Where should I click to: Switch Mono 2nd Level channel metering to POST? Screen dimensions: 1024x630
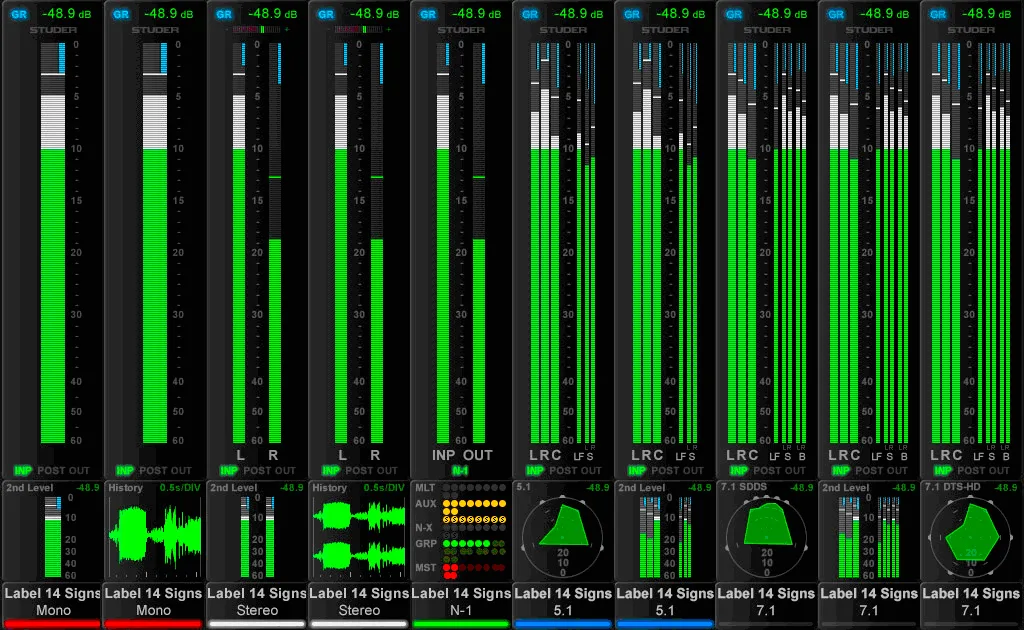point(51,470)
